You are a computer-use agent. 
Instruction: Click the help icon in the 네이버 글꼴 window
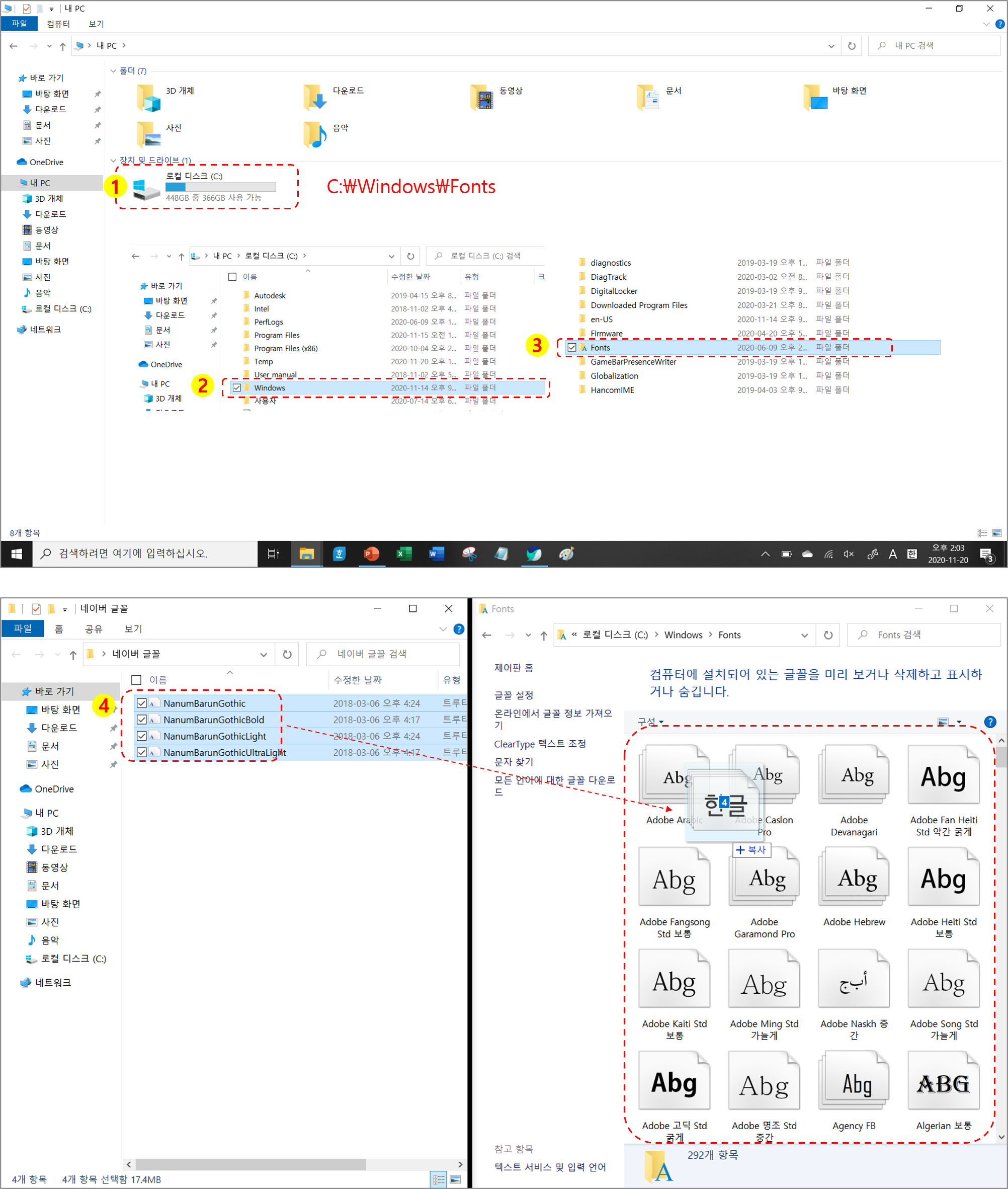point(458,629)
